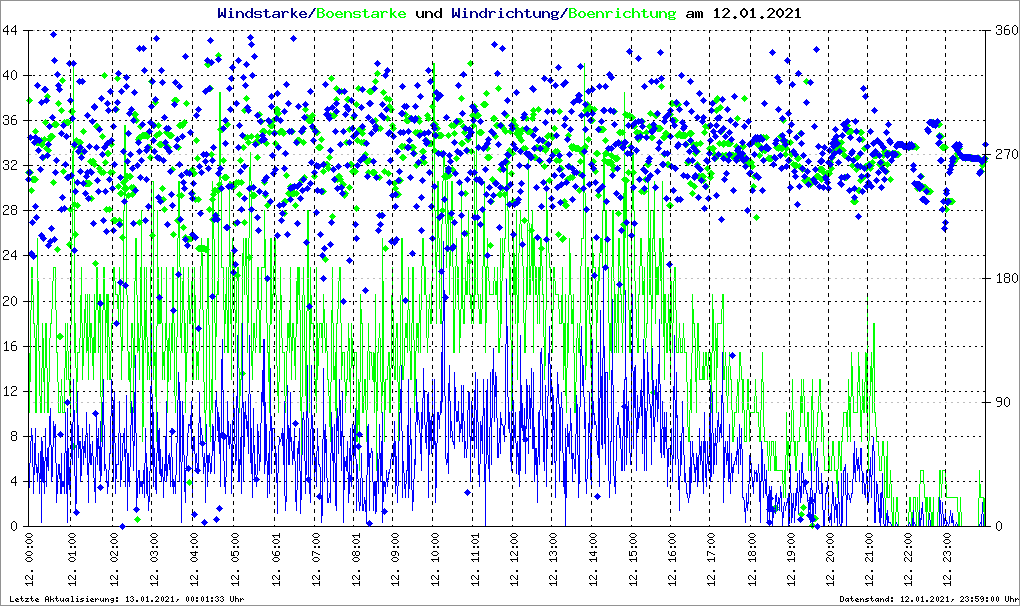Viewport: 1020px width, 606px height.
Task: Click the 16 value on the left axis
Action: (x=12, y=346)
